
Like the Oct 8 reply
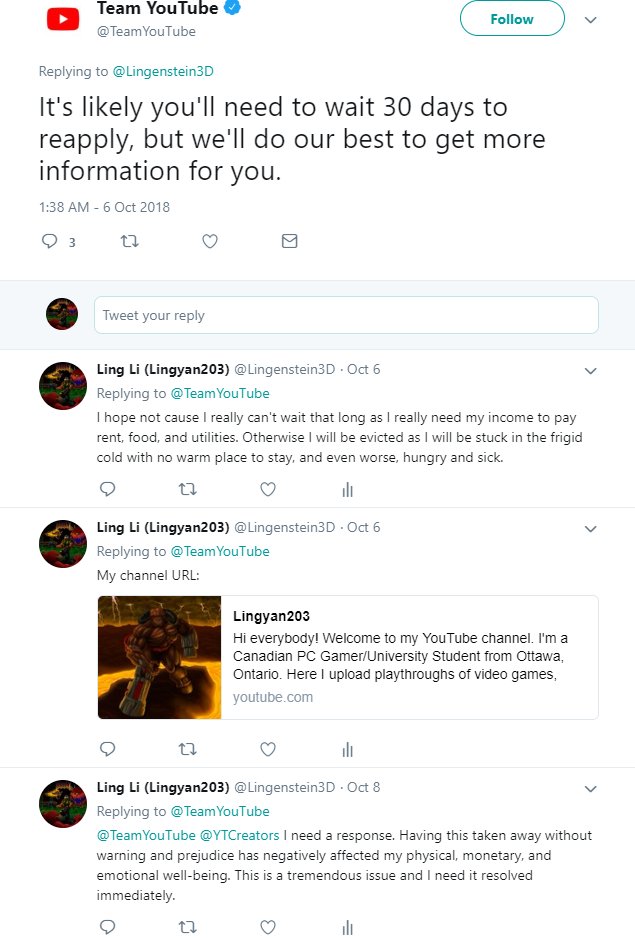[268, 927]
